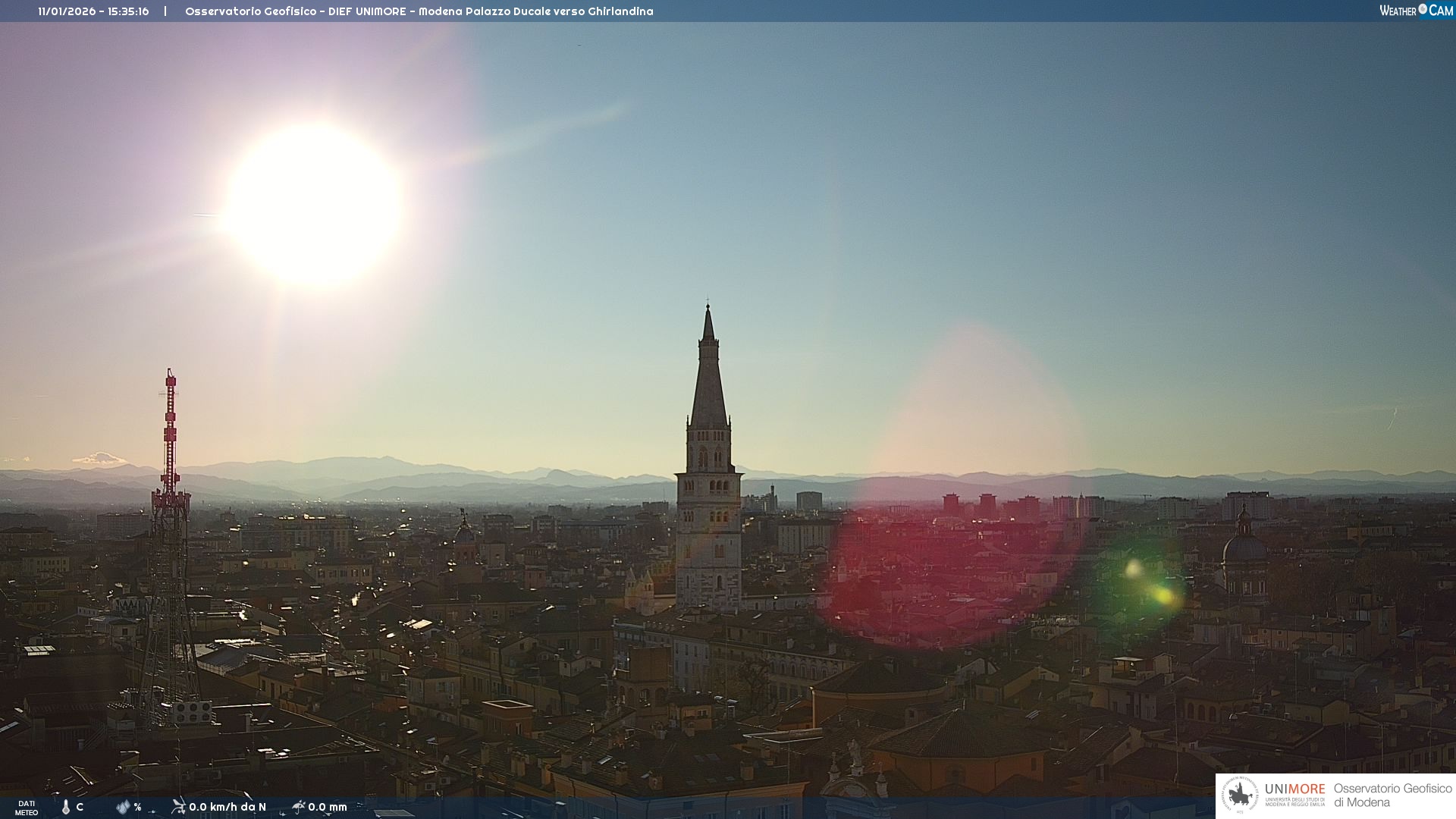Click the Osservatorio Geofisico di Modena text
Image resolution: width=1456 pixels, height=819 pixels.
(1392, 795)
